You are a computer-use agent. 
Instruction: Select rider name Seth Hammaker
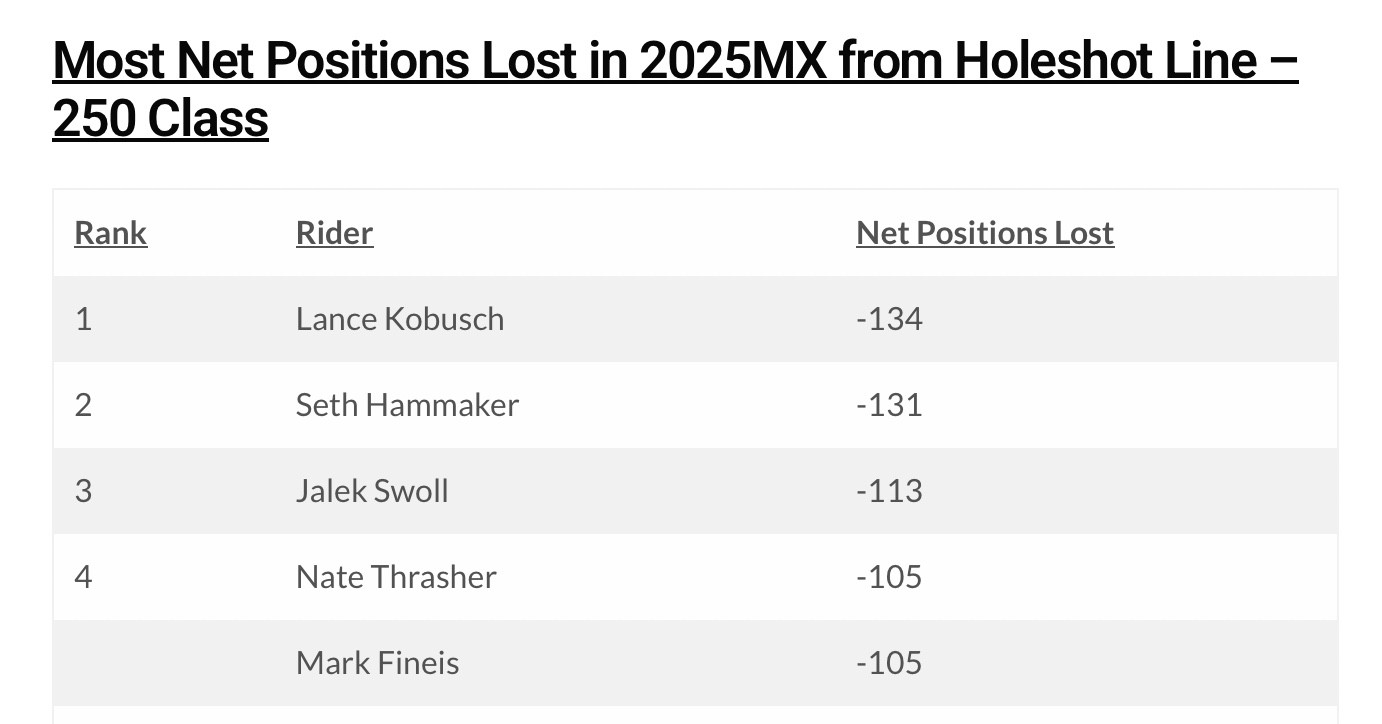pyautogui.click(x=407, y=405)
